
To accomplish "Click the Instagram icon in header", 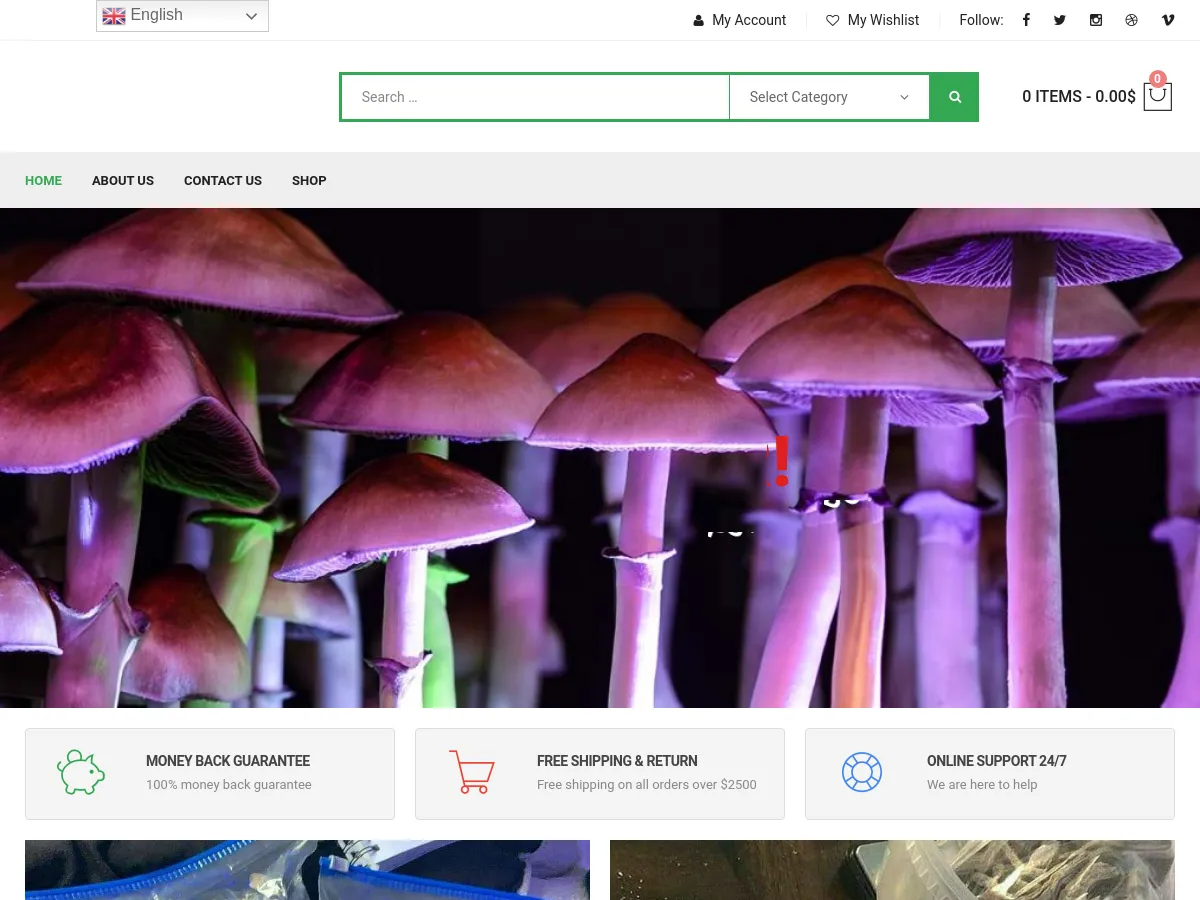I will tap(1096, 20).
